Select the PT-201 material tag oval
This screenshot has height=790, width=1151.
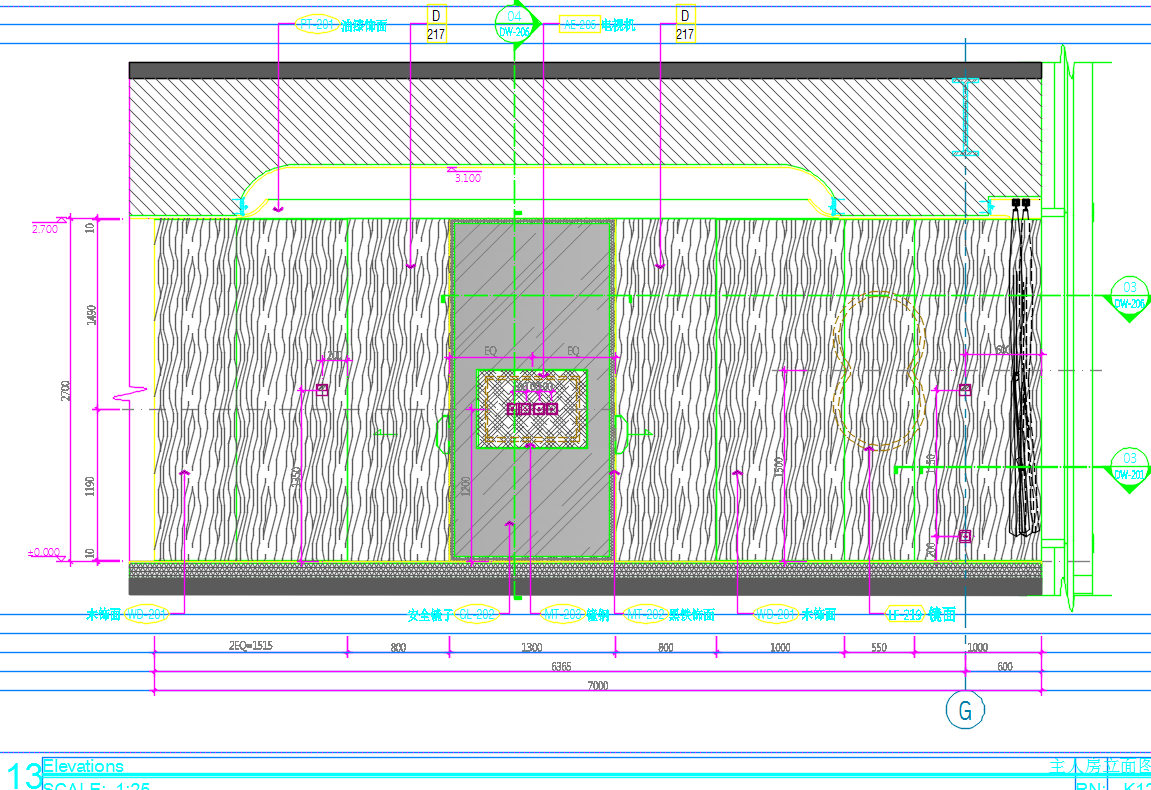(x=317, y=25)
